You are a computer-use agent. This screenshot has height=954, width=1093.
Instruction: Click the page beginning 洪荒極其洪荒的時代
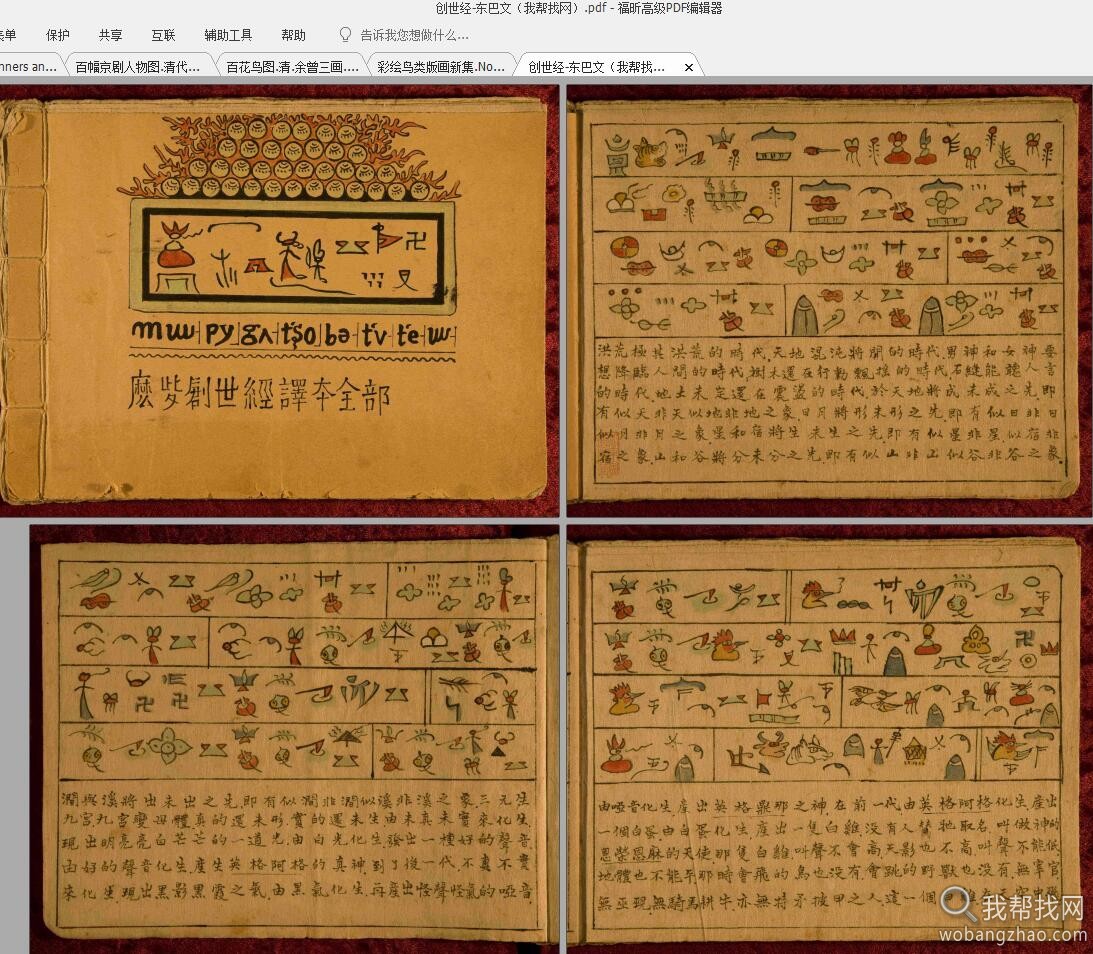[830, 300]
